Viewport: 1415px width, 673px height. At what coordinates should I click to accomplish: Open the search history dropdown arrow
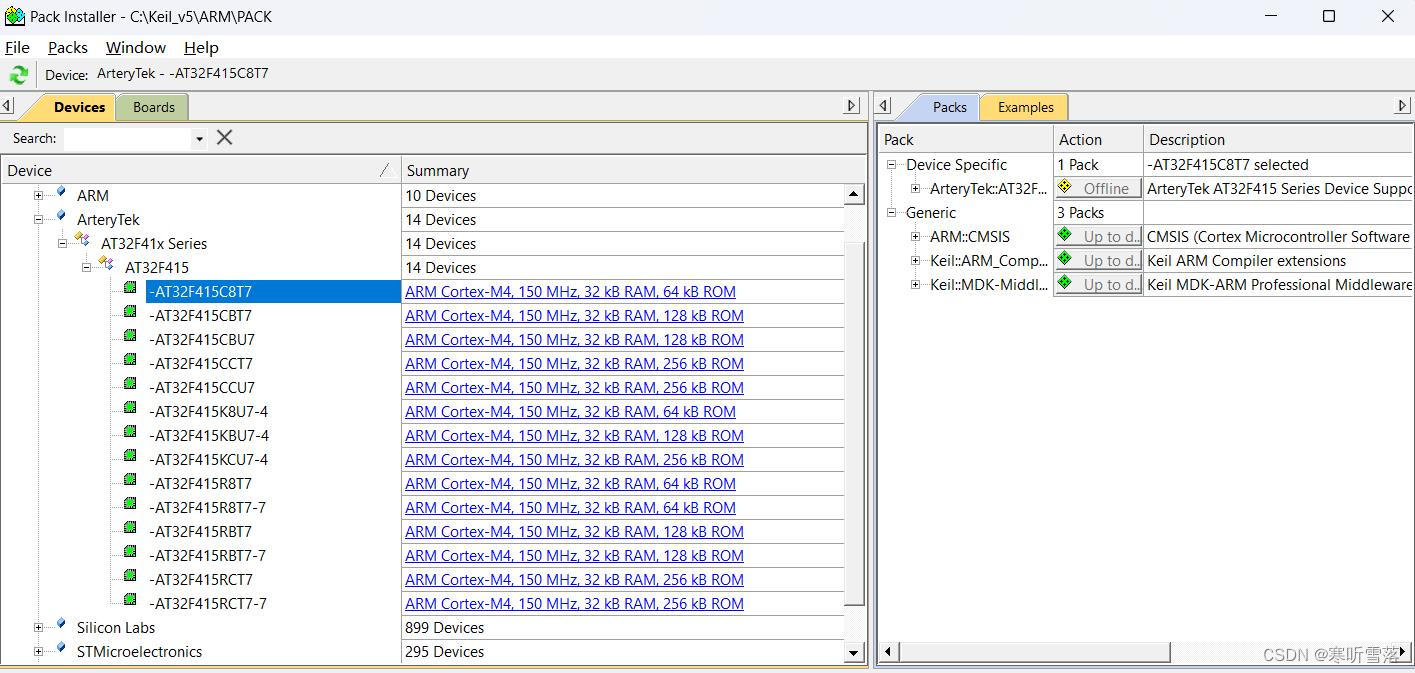point(199,139)
